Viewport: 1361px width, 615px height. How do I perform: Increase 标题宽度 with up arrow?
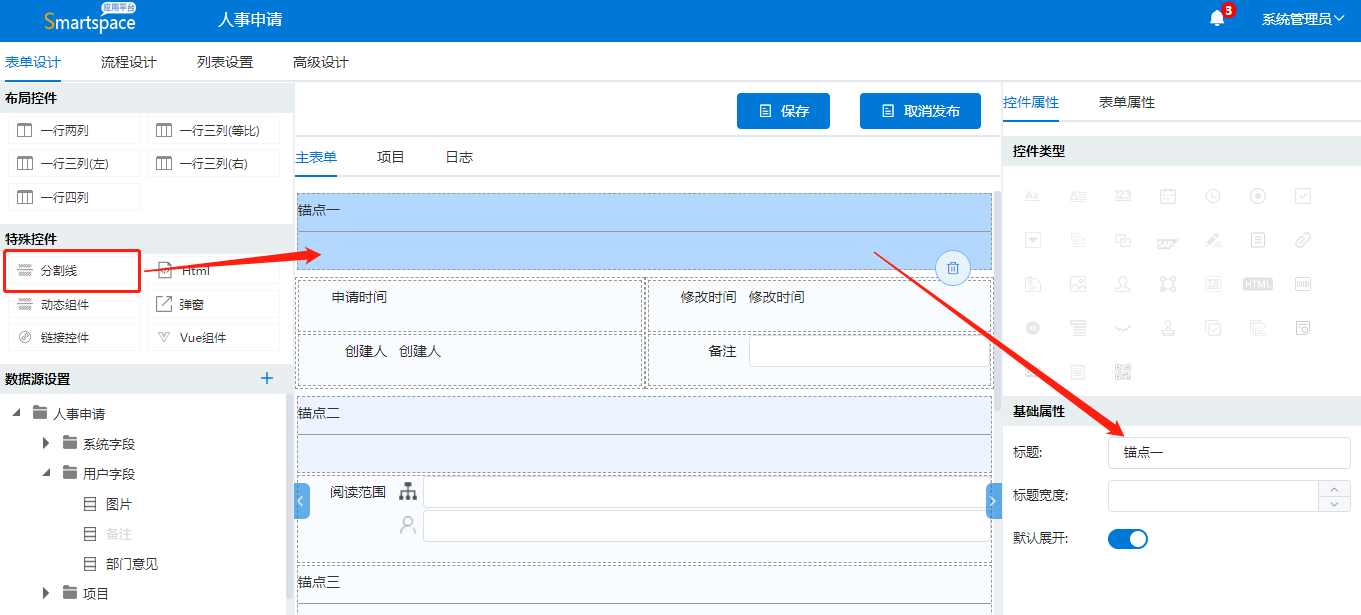(1335, 488)
